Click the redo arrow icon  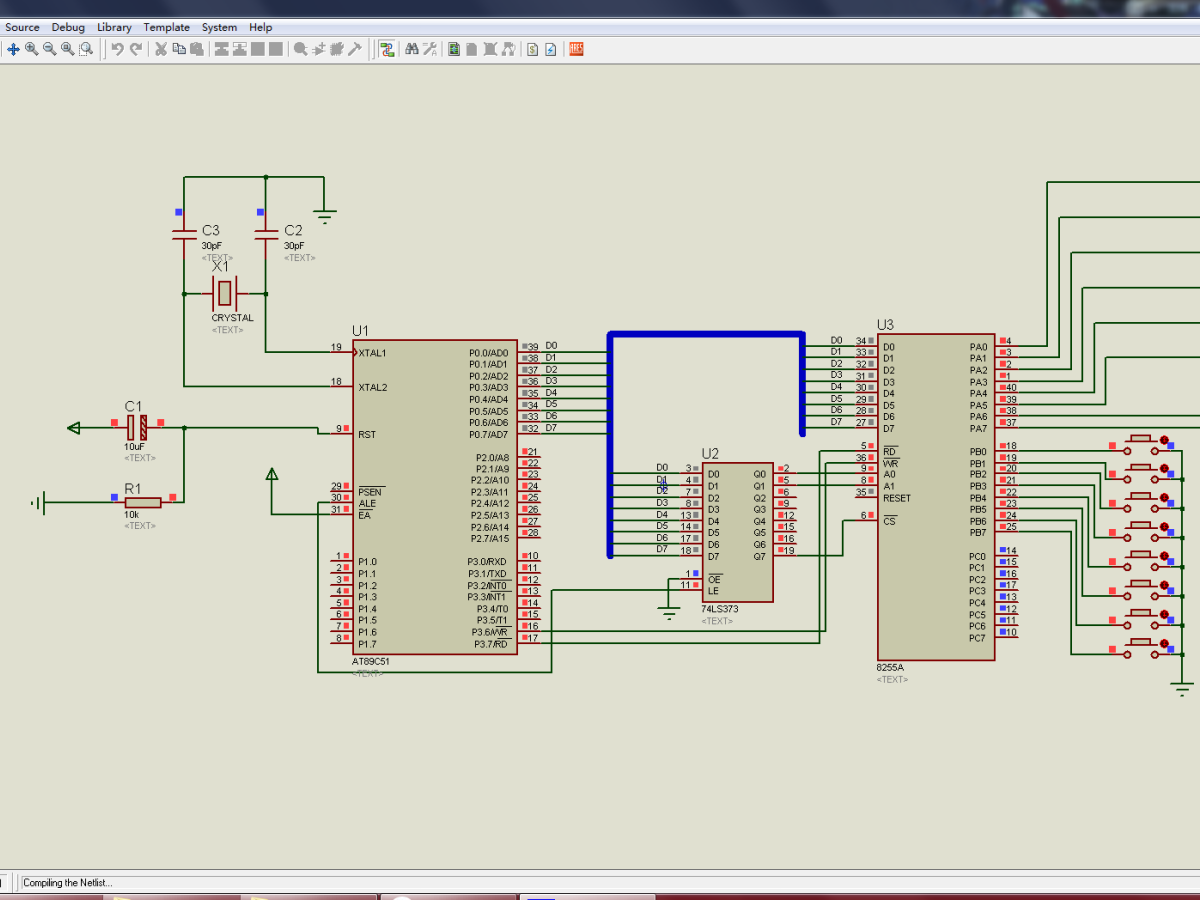point(135,49)
